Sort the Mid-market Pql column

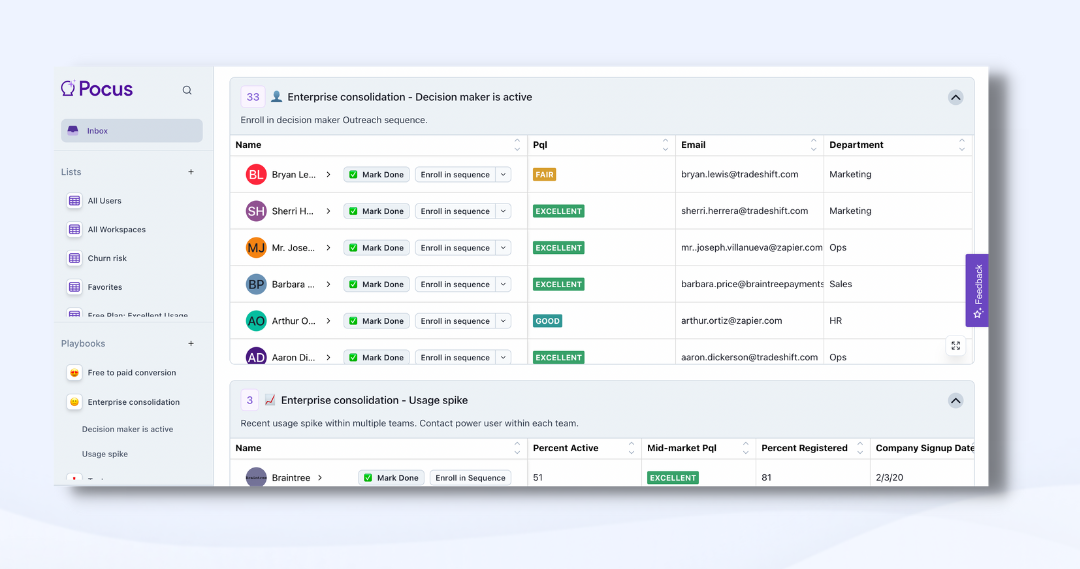point(745,448)
